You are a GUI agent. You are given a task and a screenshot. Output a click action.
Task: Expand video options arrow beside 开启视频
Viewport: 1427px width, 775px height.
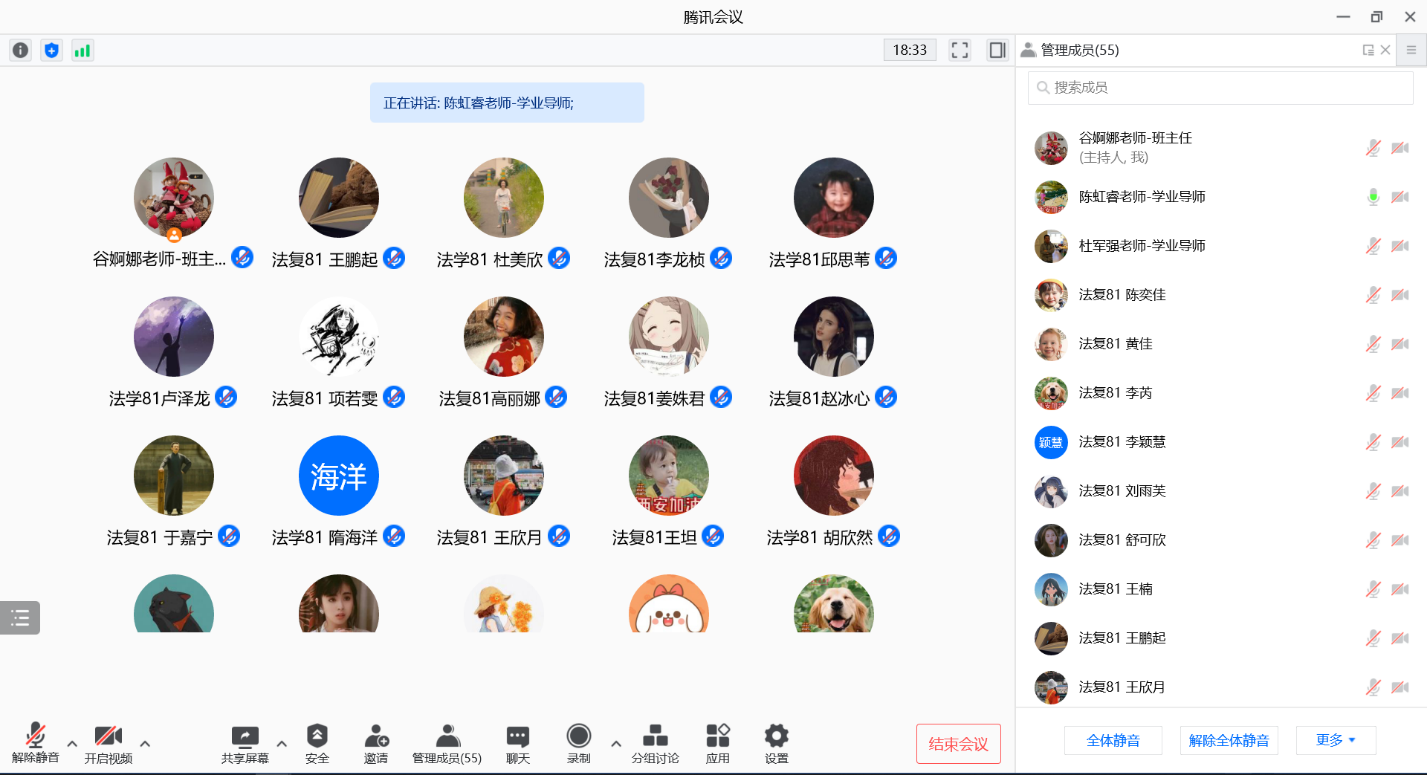(x=145, y=743)
